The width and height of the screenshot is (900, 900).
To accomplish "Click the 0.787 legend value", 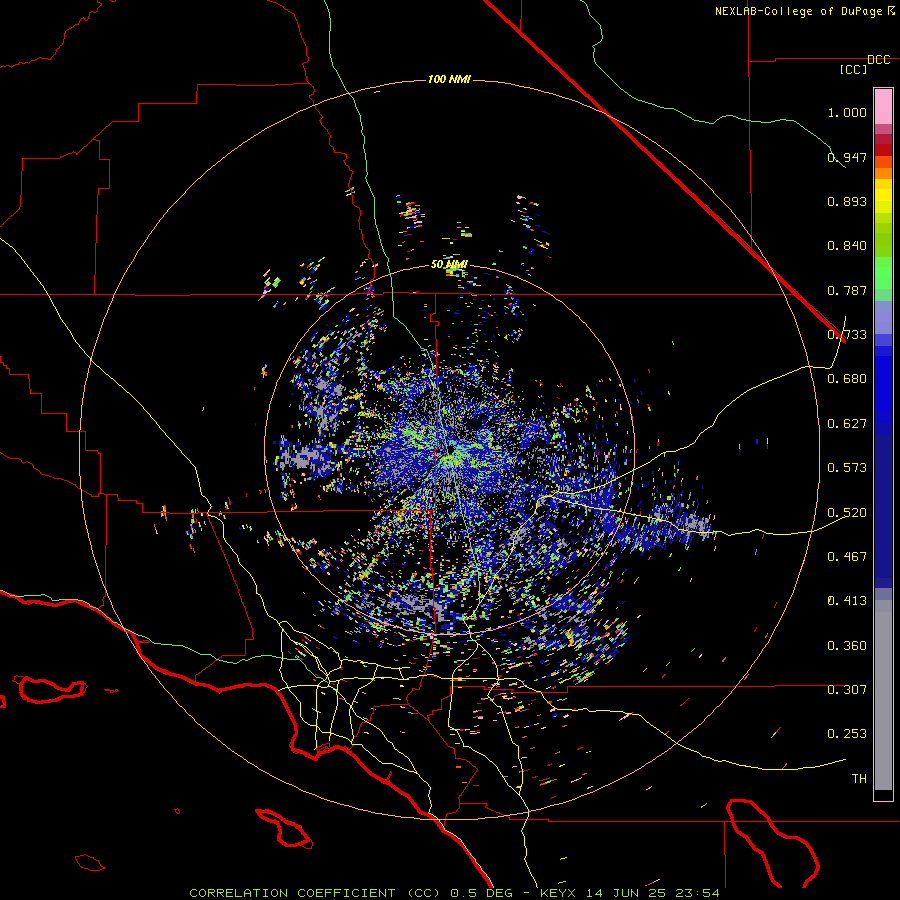I will click(847, 290).
